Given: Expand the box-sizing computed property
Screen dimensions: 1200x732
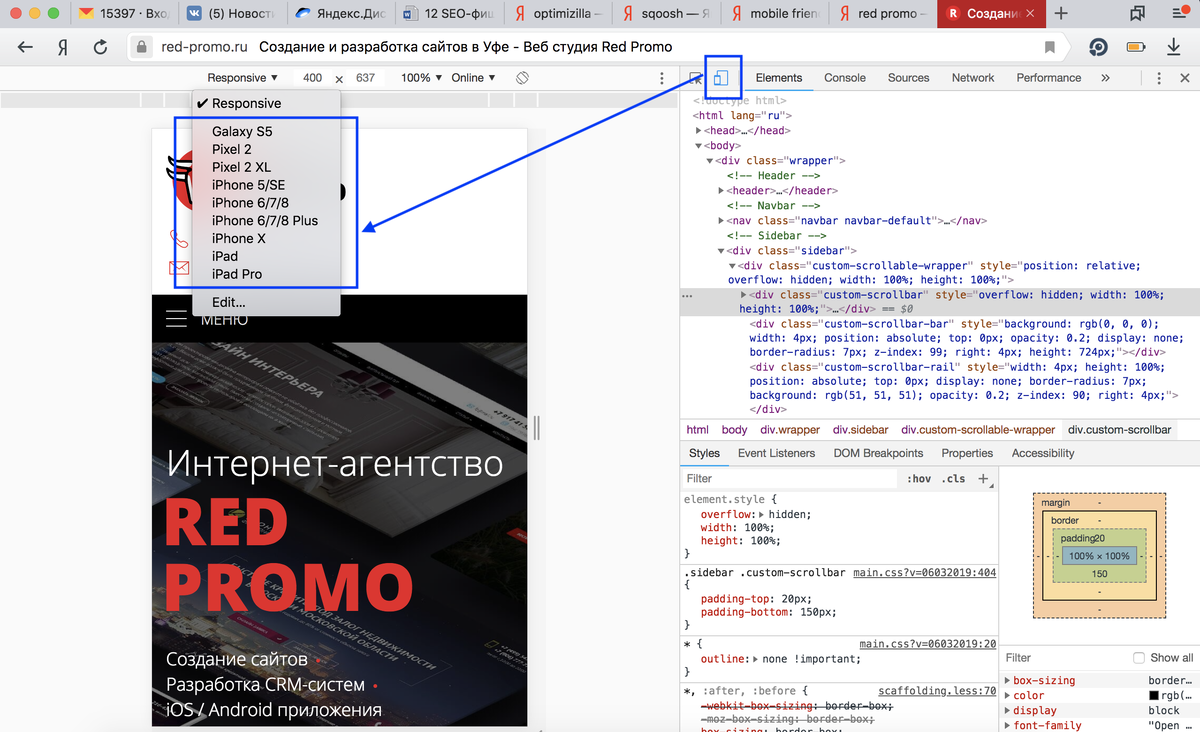Looking at the screenshot, I should pyautogui.click(x=1008, y=681).
